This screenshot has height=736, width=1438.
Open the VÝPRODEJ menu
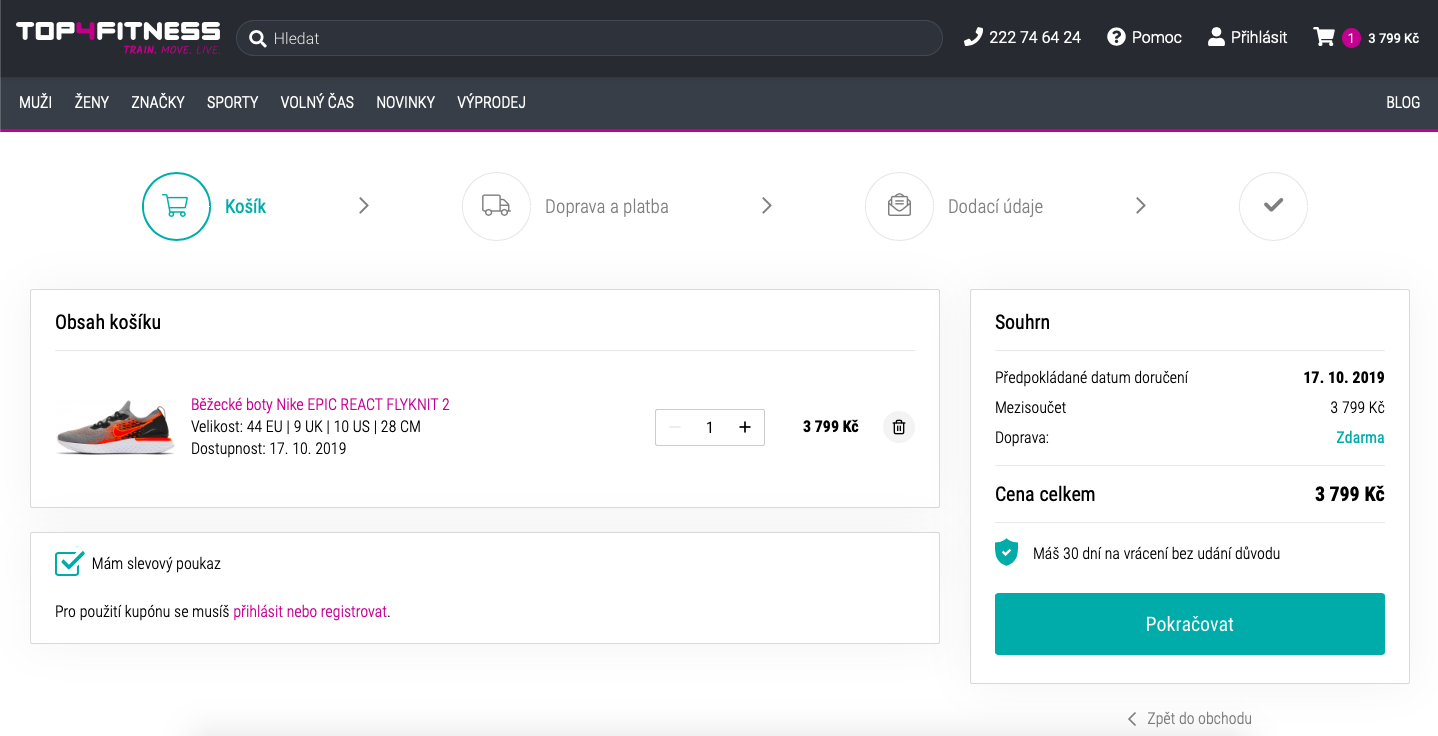click(x=491, y=102)
